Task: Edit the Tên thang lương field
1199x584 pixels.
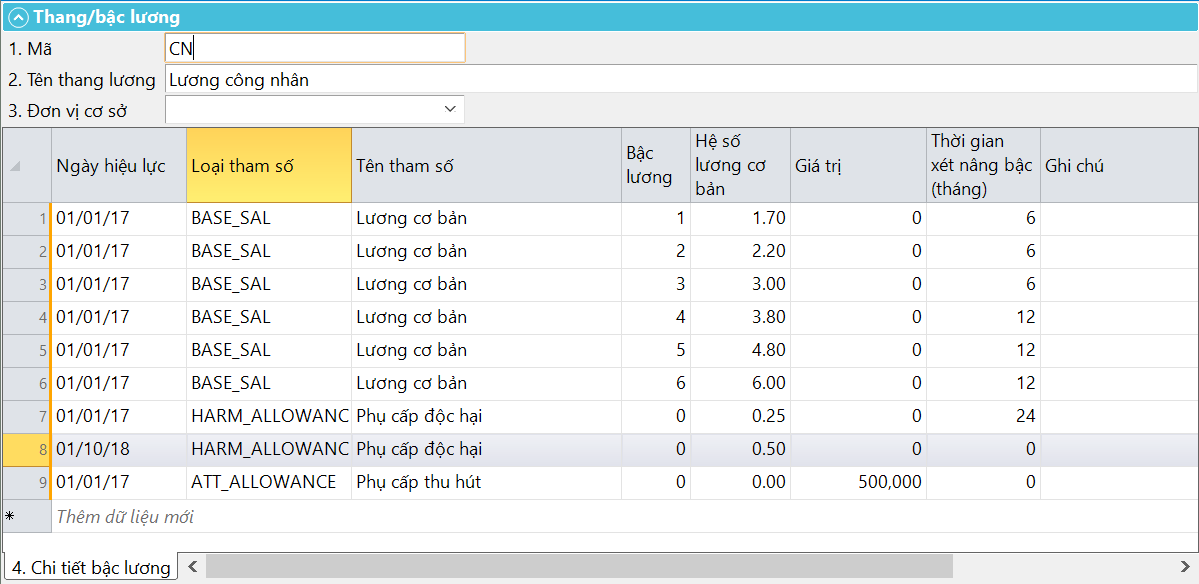Action: (680, 80)
